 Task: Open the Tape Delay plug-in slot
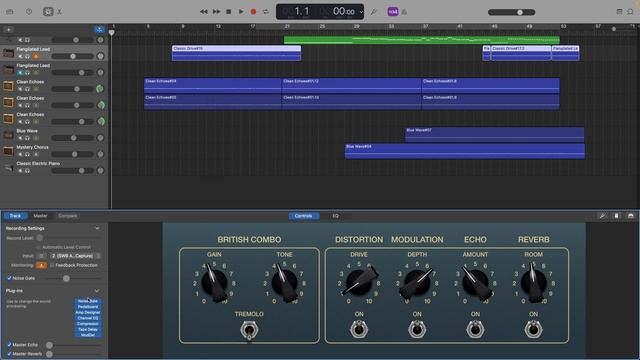point(88,329)
